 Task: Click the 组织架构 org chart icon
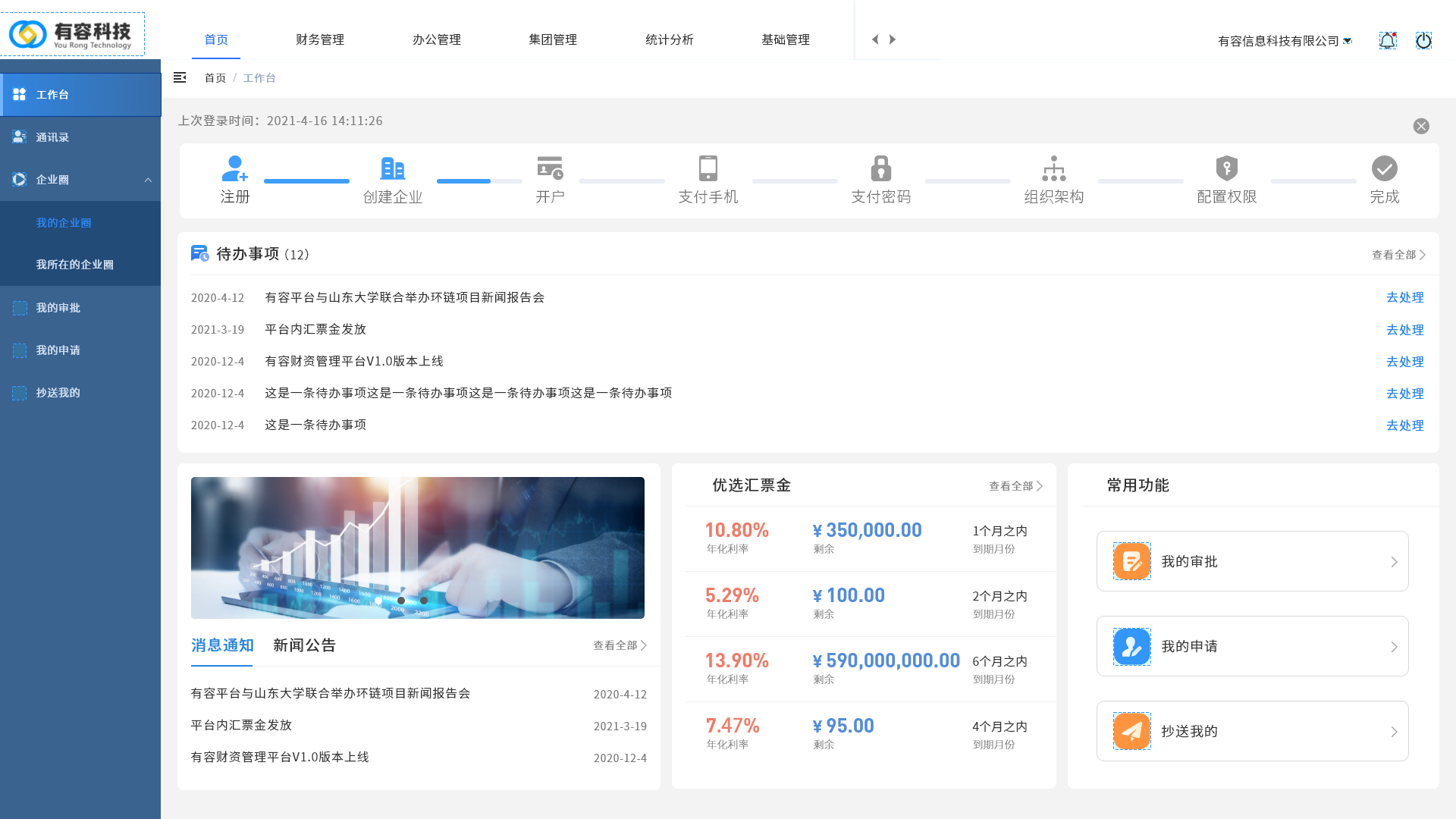point(1054,168)
